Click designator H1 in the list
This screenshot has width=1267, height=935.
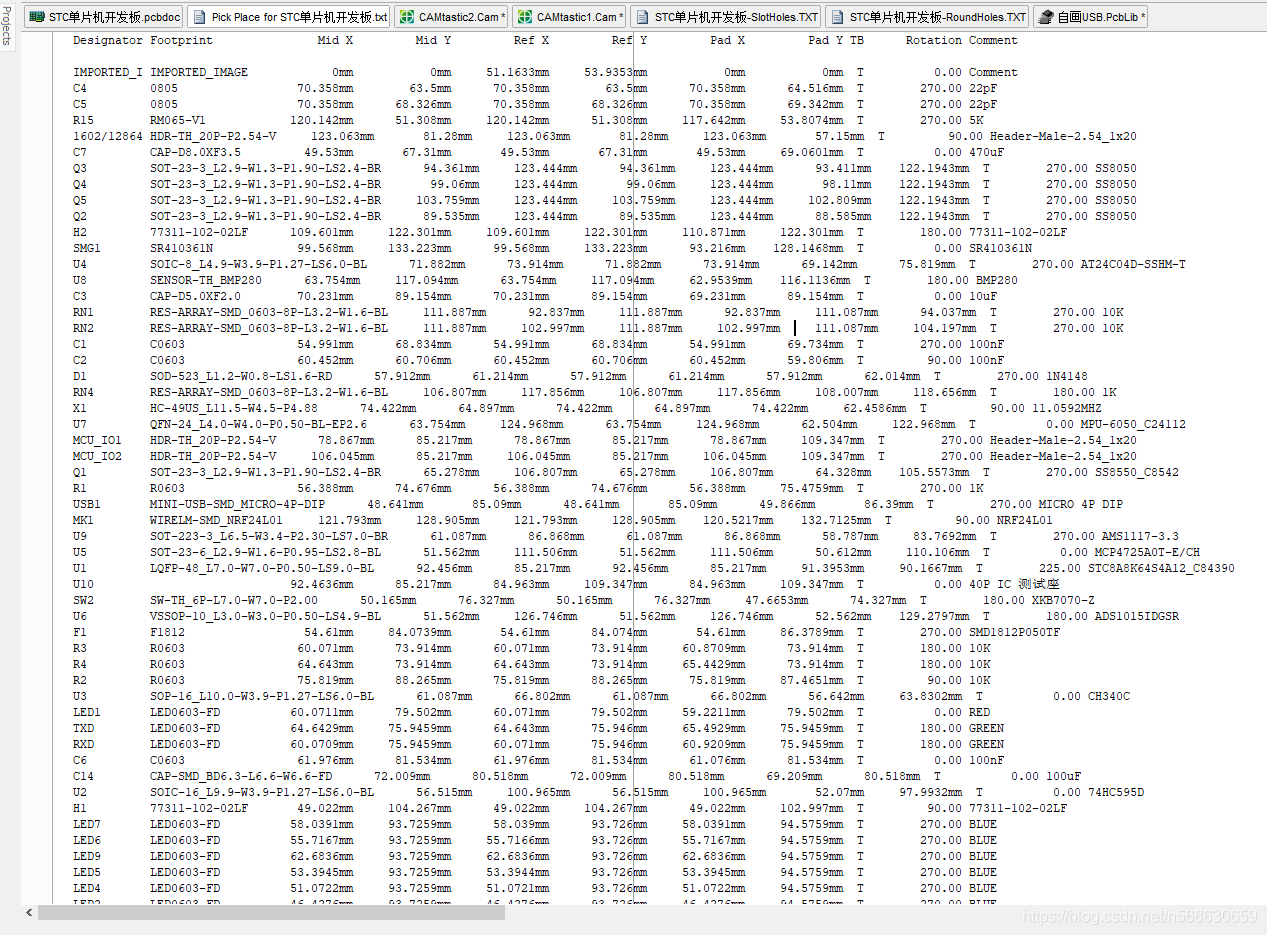tap(80, 808)
